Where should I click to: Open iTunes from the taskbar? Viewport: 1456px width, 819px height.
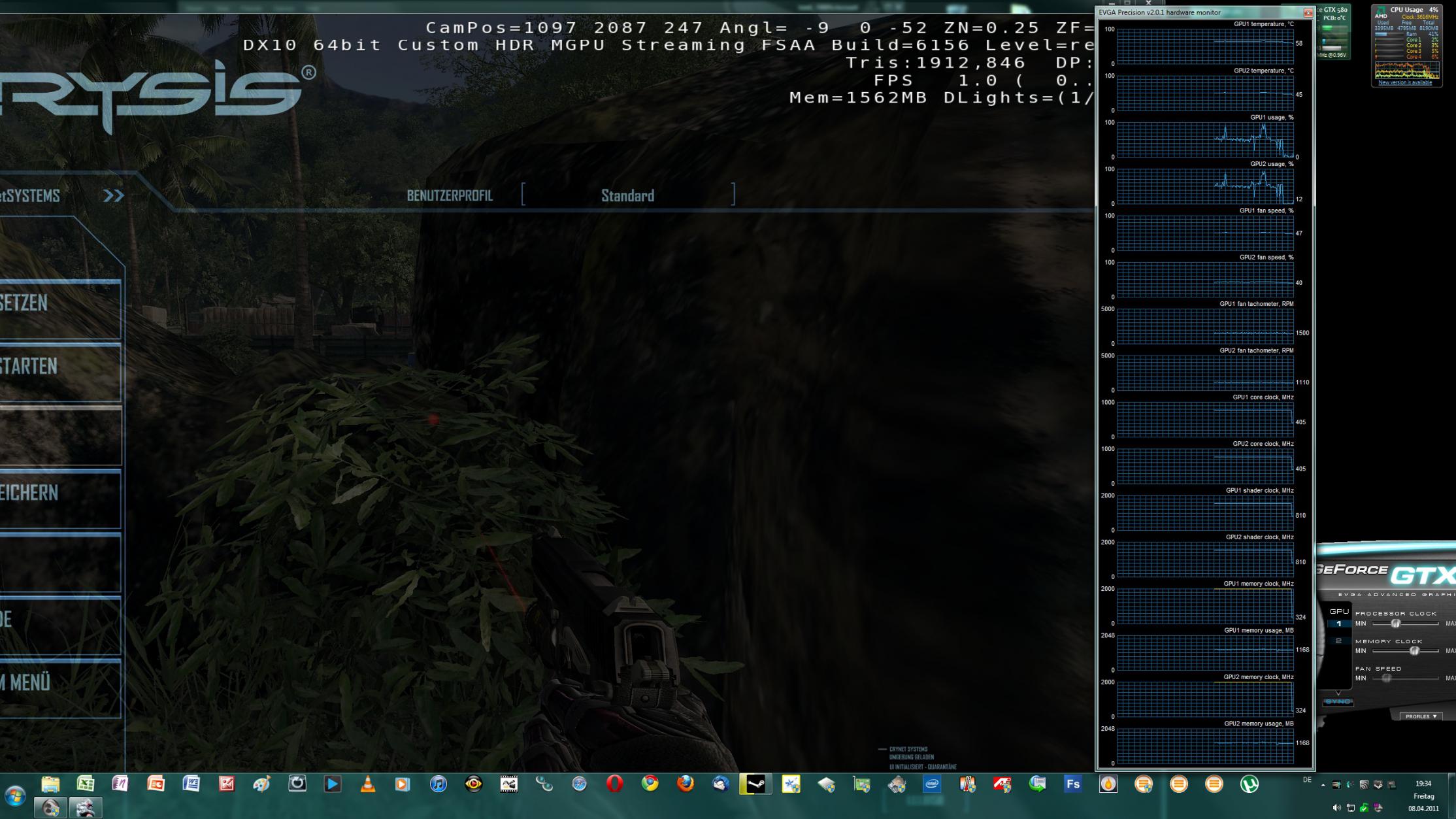point(438,784)
